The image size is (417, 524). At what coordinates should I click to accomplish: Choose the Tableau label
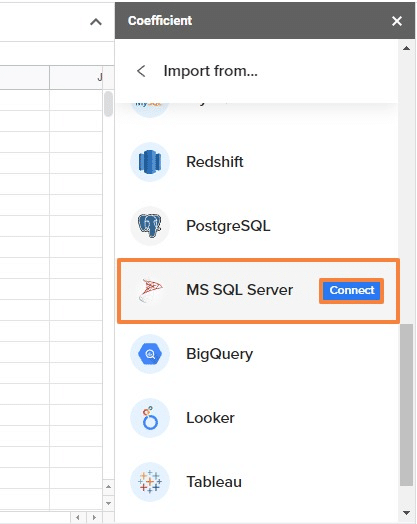coord(214,482)
